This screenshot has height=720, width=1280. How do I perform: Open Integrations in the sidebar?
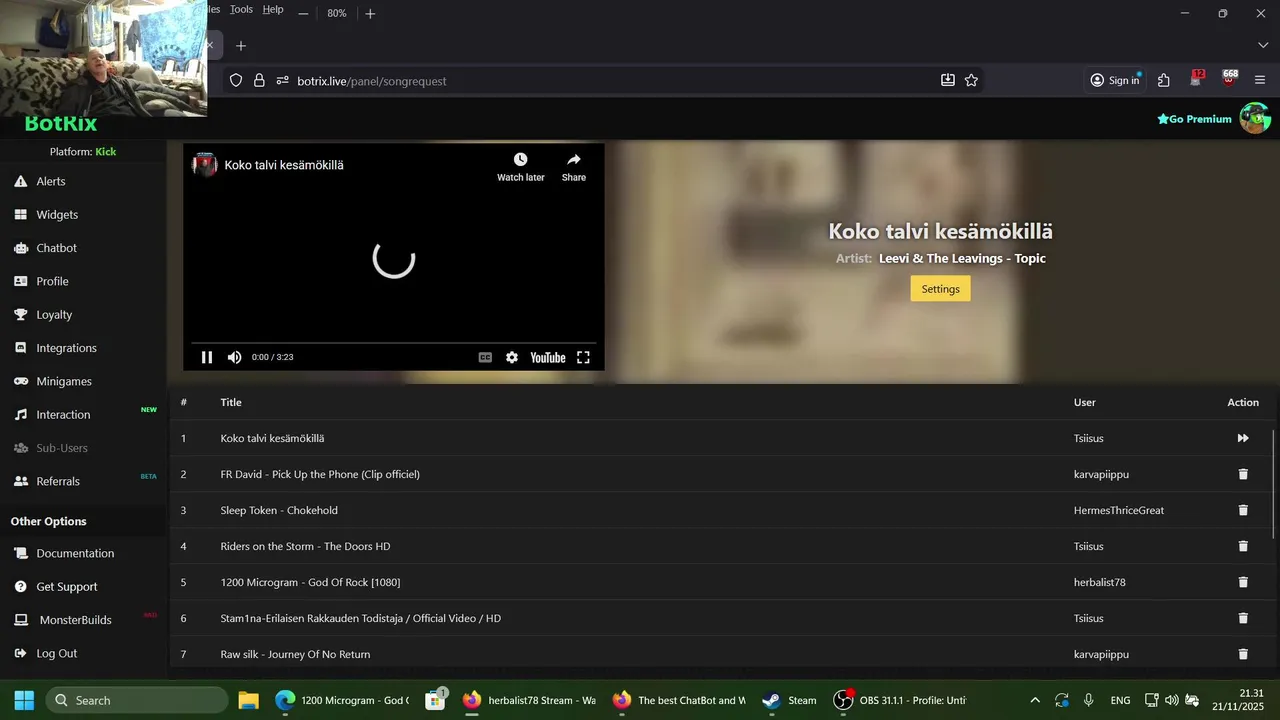(66, 348)
